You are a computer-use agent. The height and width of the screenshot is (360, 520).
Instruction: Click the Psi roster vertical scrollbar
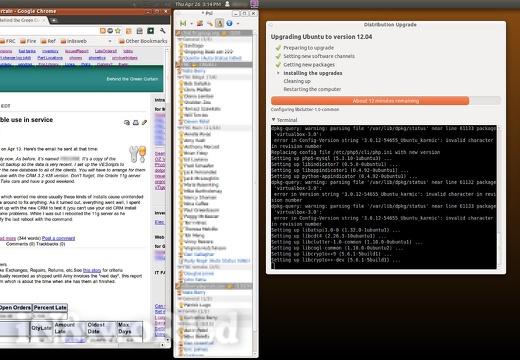tap(255, 183)
